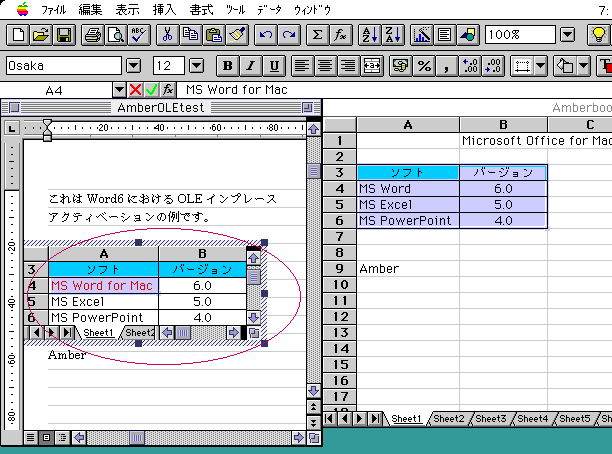
Task: Click the Fill Color bucket button
Action: [x=565, y=66]
